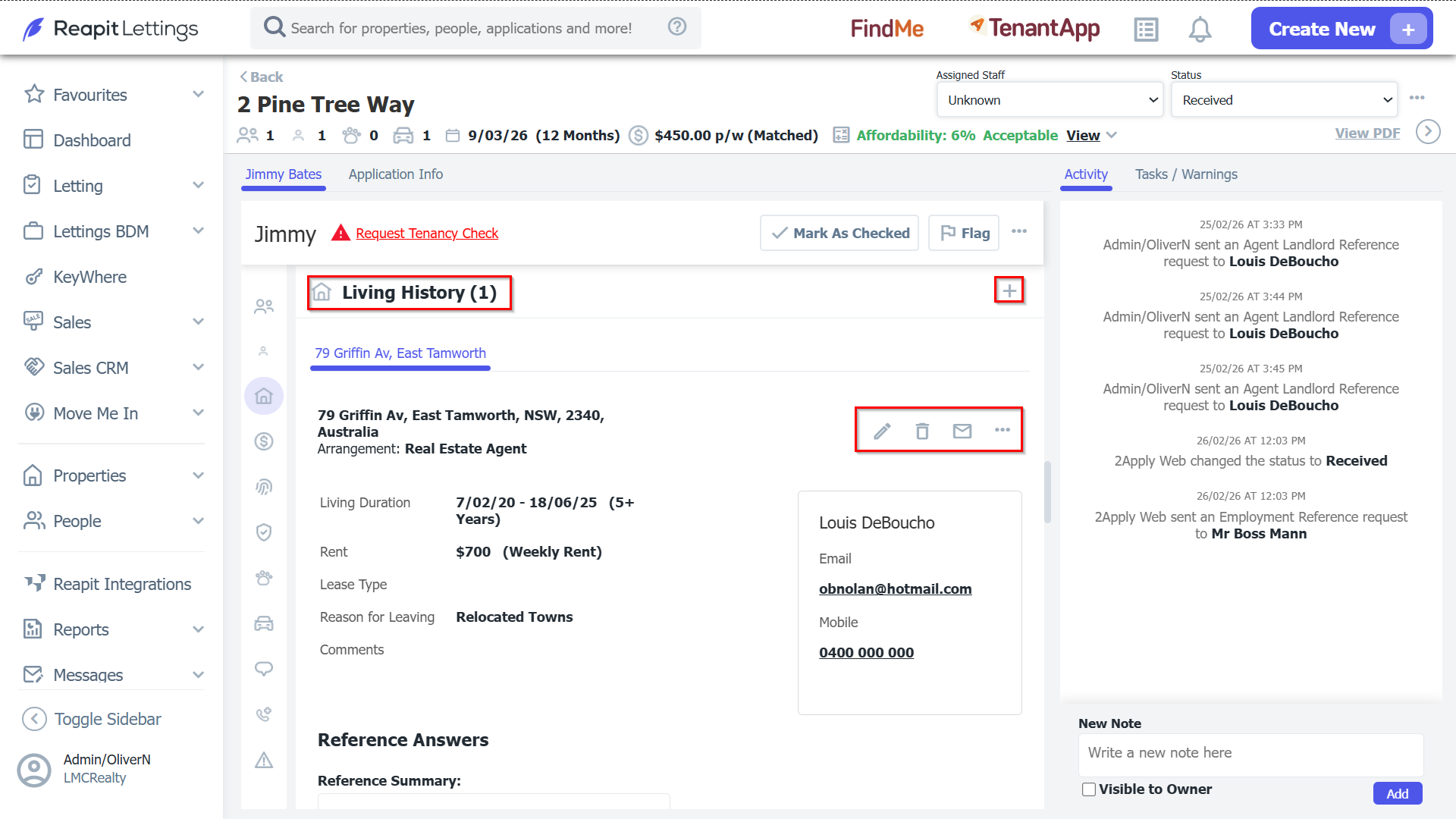Click the Create New button
Viewport: 1456px width, 819px height.
tap(1341, 29)
